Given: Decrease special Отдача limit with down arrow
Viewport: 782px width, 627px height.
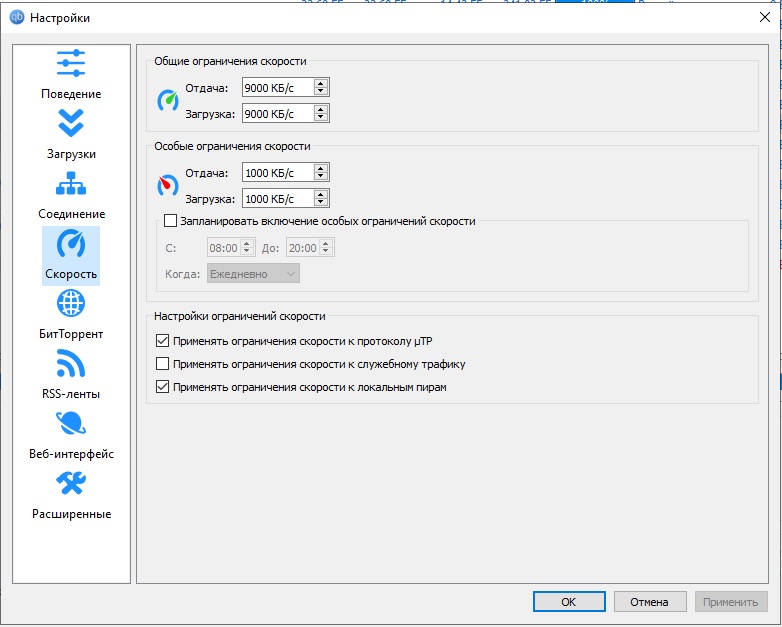Looking at the screenshot, I should tap(321, 177).
